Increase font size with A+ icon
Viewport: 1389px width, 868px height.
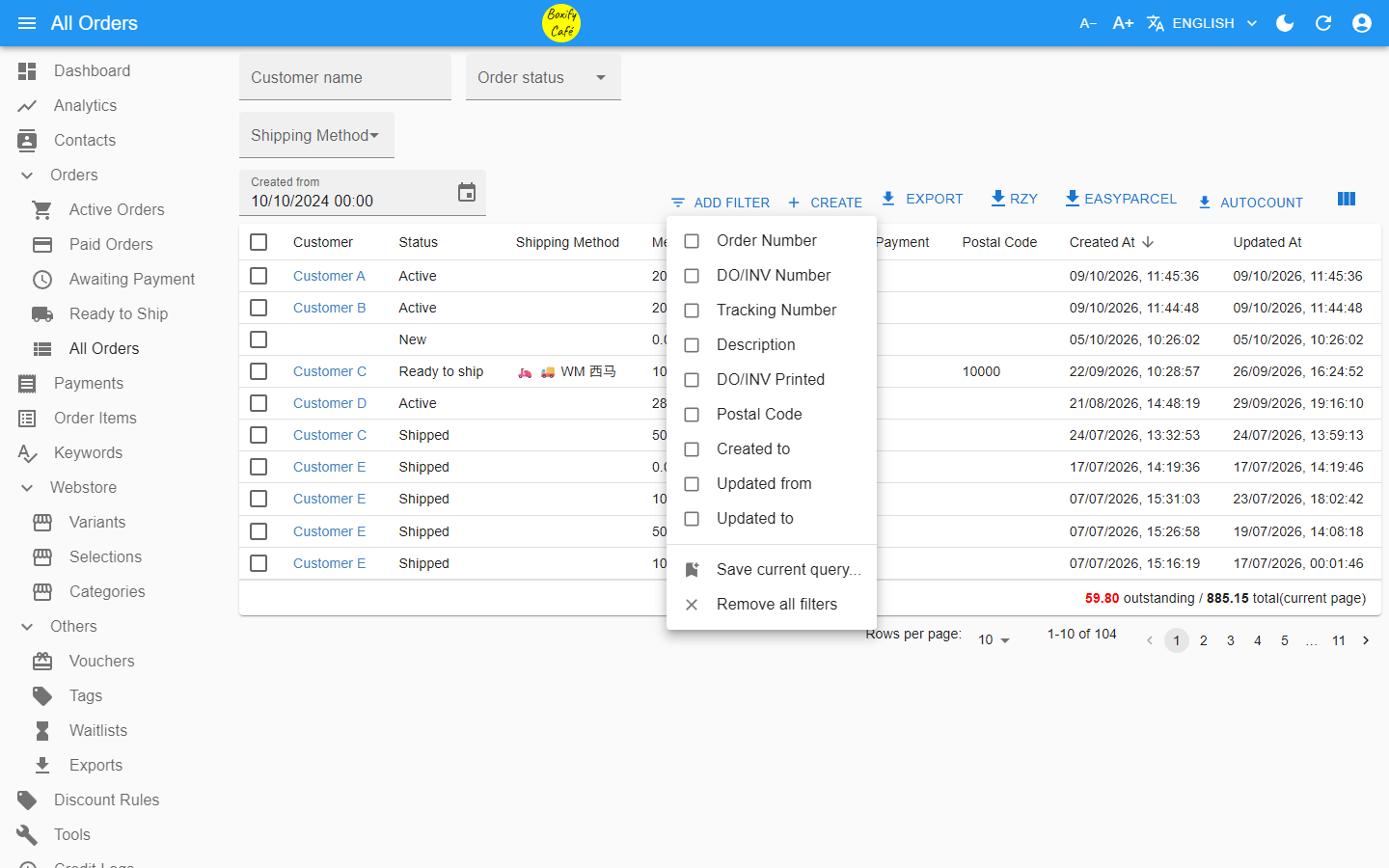1123,23
